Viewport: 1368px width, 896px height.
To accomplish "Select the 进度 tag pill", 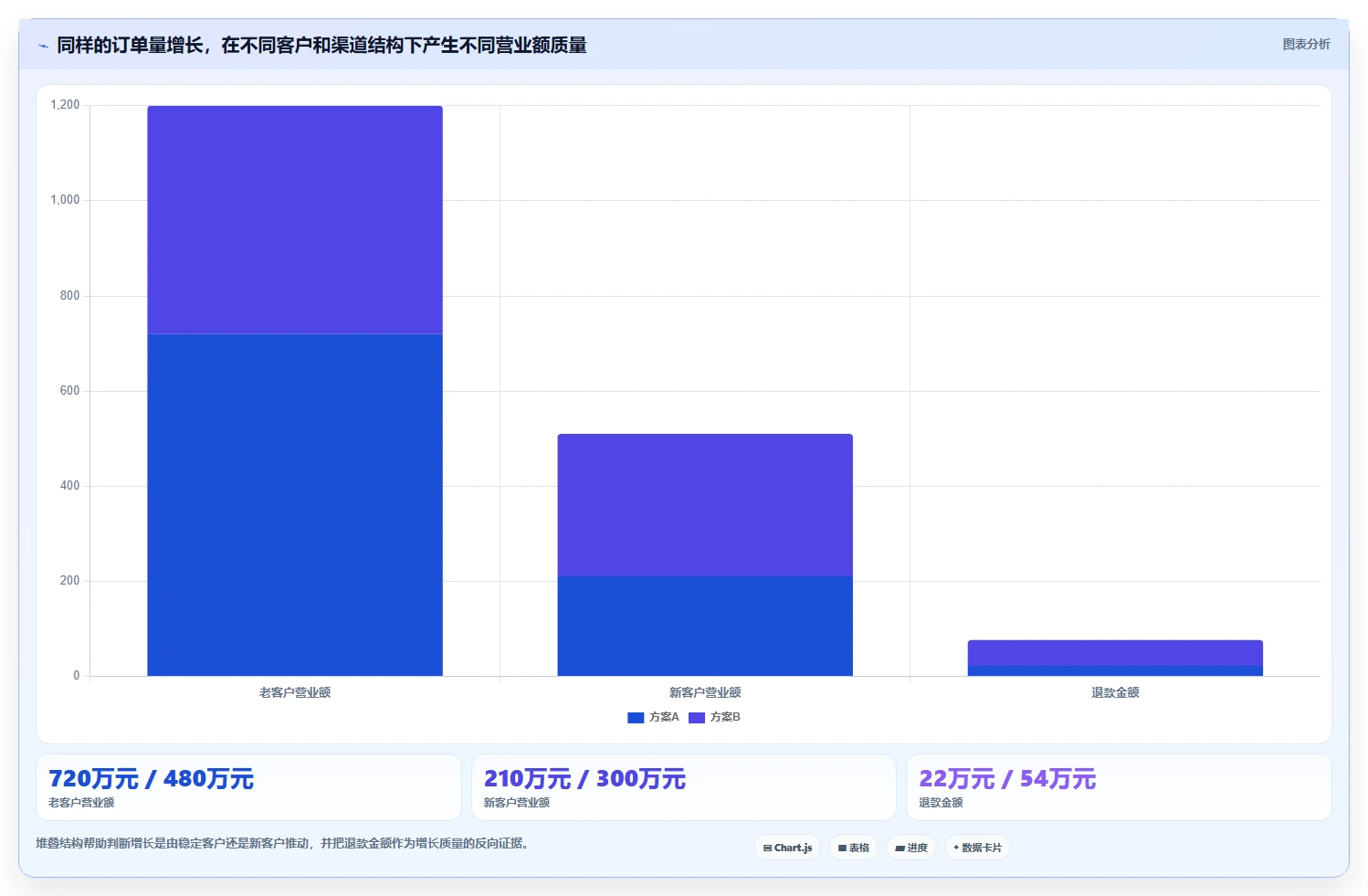I will (911, 848).
